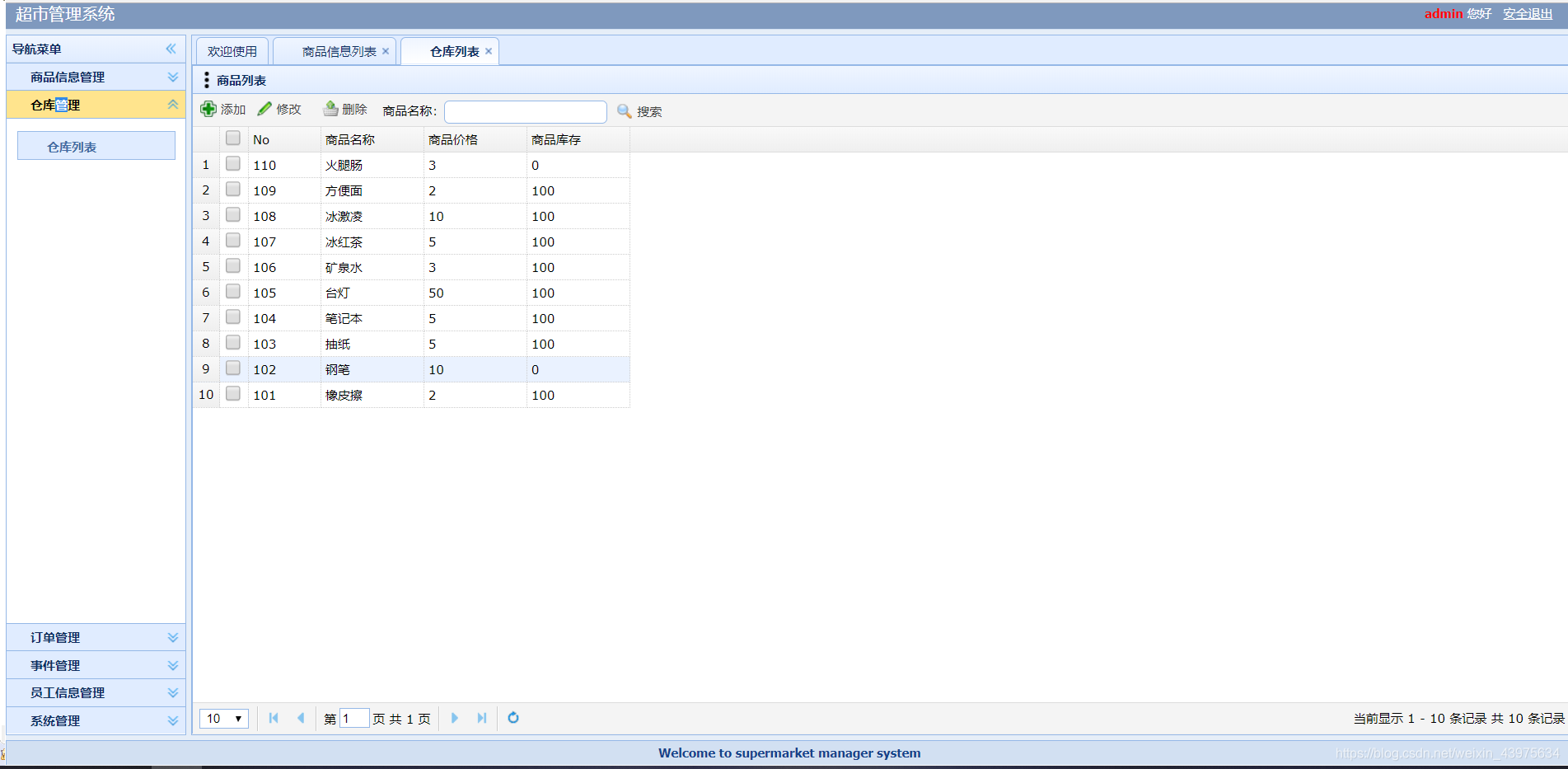
Task: Close the 商品信息列表 tab
Action: [386, 51]
